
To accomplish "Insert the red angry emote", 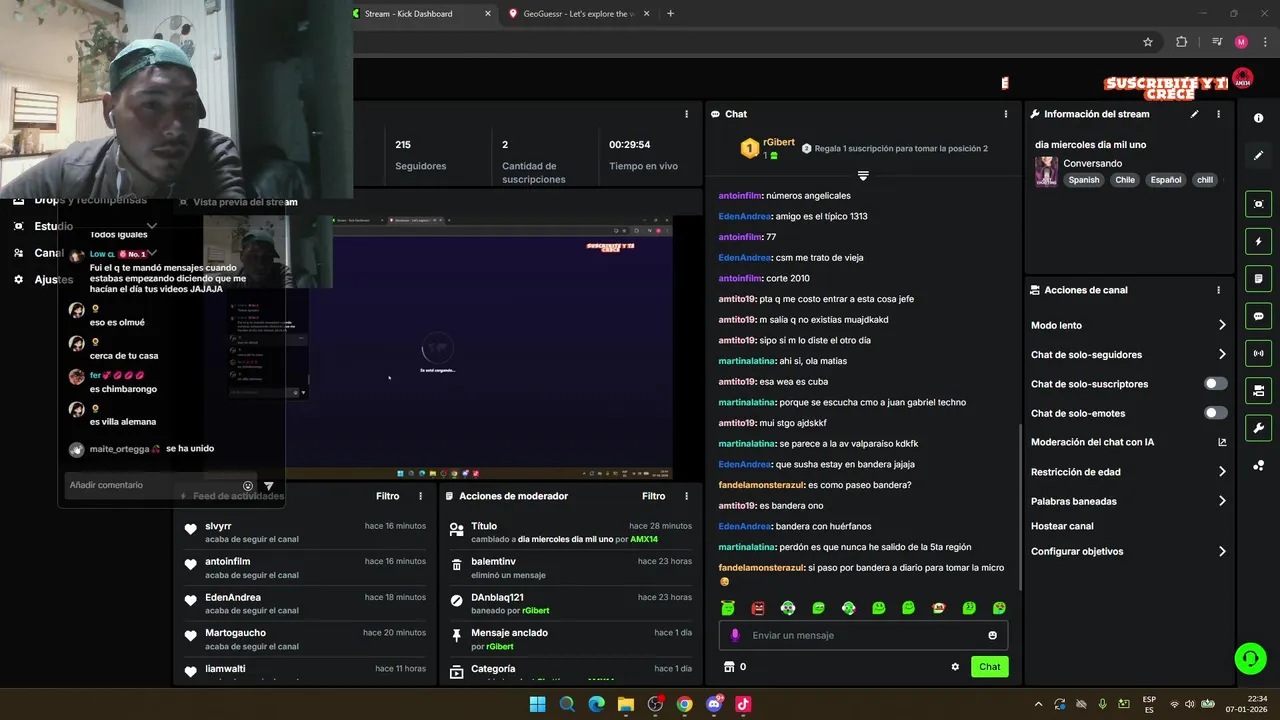I will 758,608.
